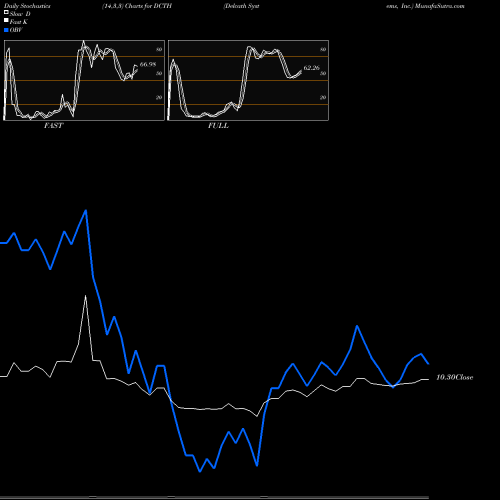Click the Slow D legend swatch

click(6, 13)
